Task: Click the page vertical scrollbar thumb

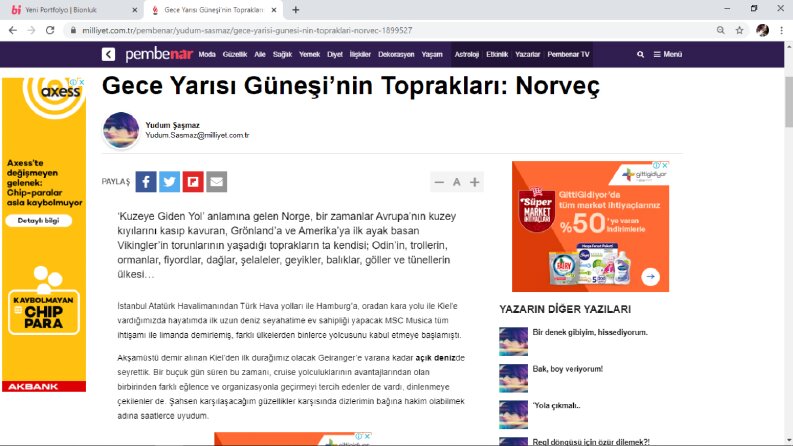Action: coord(788,101)
